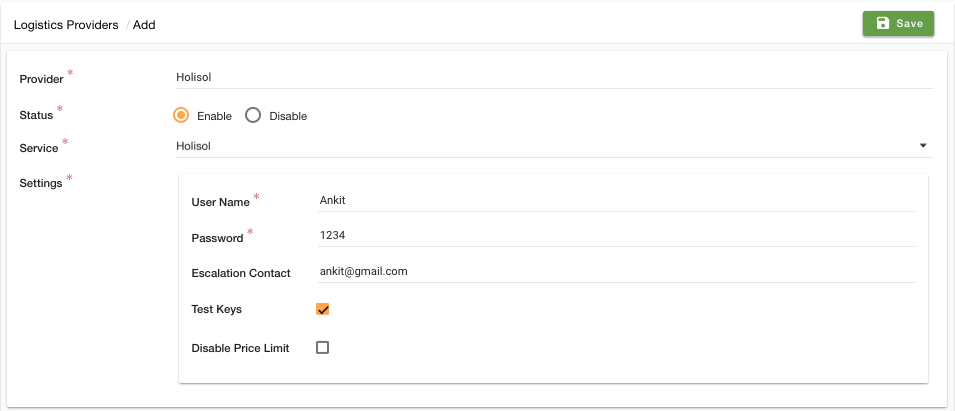Screen dimensions: 955x411
Task: Click the User Name field containing Ankit
Action: click(x=616, y=200)
